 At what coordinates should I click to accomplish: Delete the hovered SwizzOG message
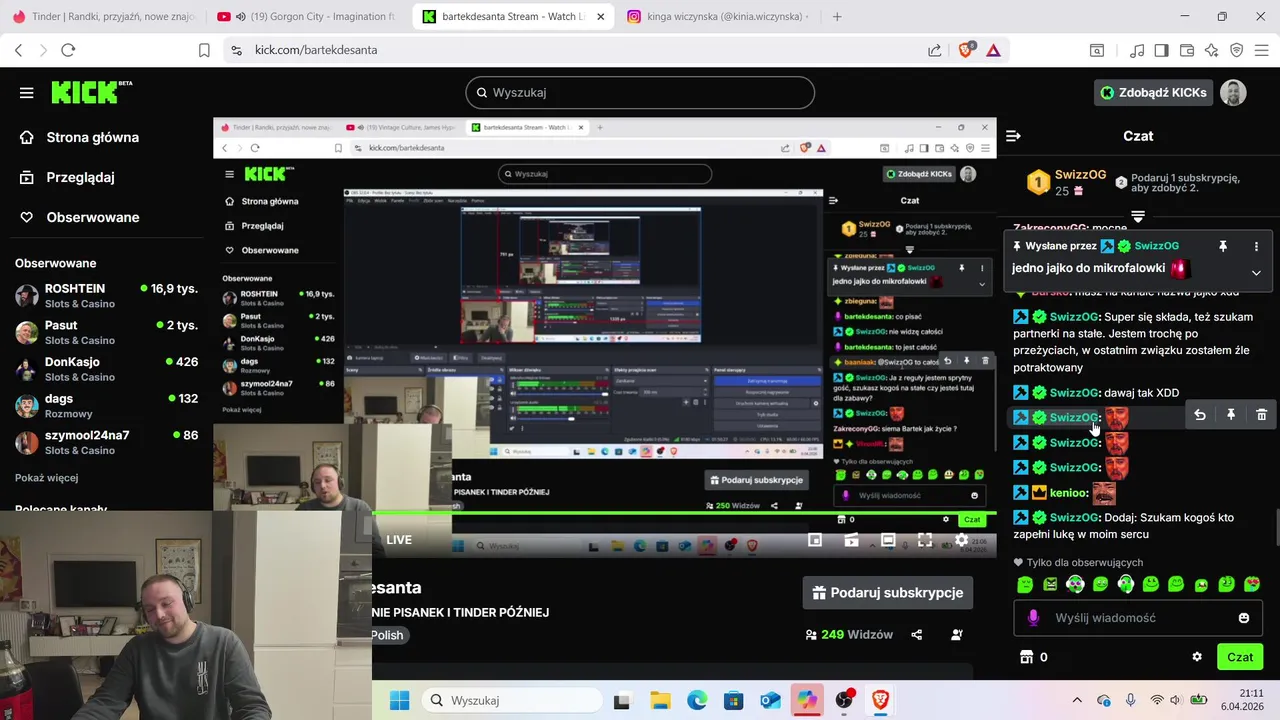point(1261,415)
